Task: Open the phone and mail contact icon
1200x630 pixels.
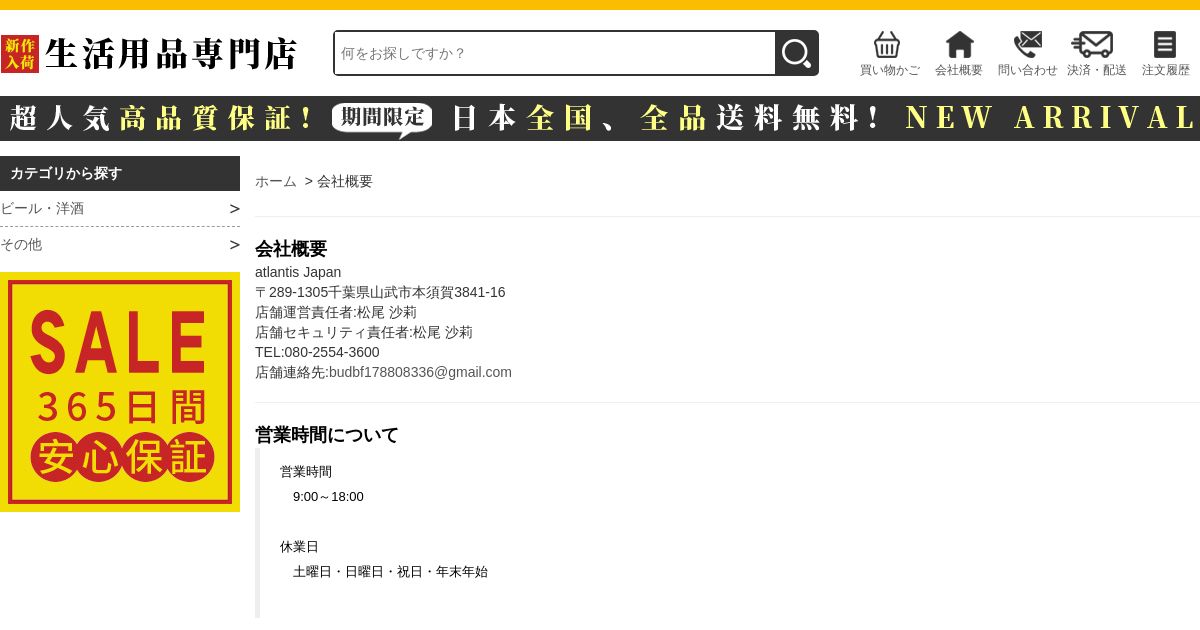Action: (x=1027, y=45)
